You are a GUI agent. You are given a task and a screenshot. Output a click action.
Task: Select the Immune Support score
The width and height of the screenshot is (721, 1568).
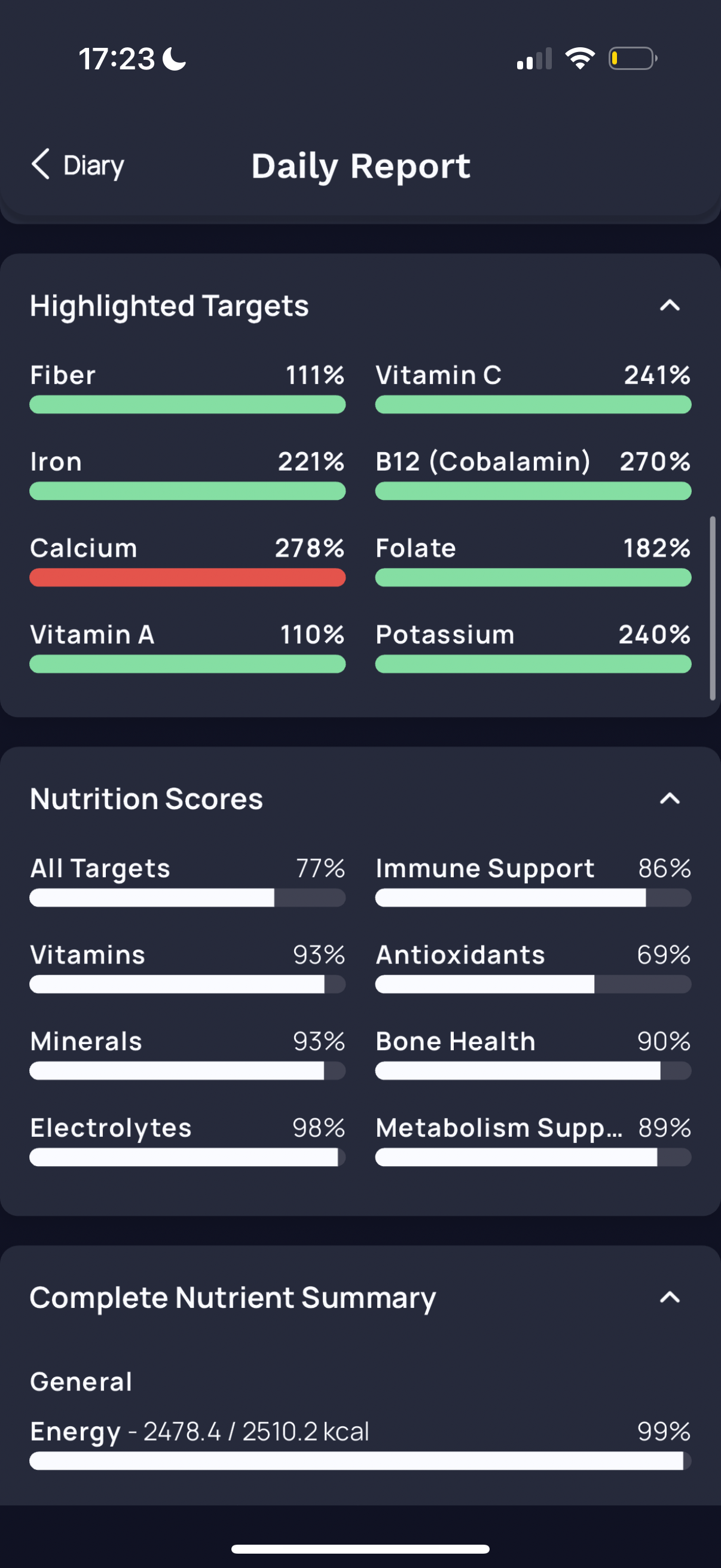533,868
